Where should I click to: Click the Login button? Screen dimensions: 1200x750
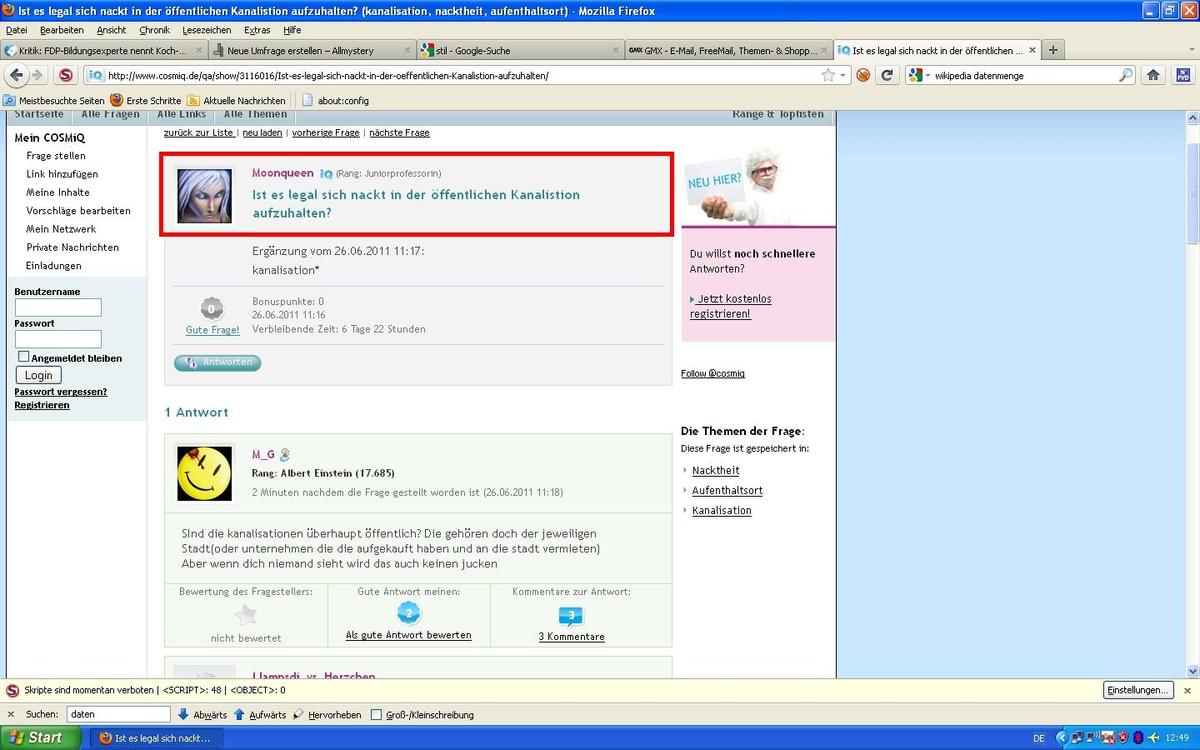tap(38, 375)
